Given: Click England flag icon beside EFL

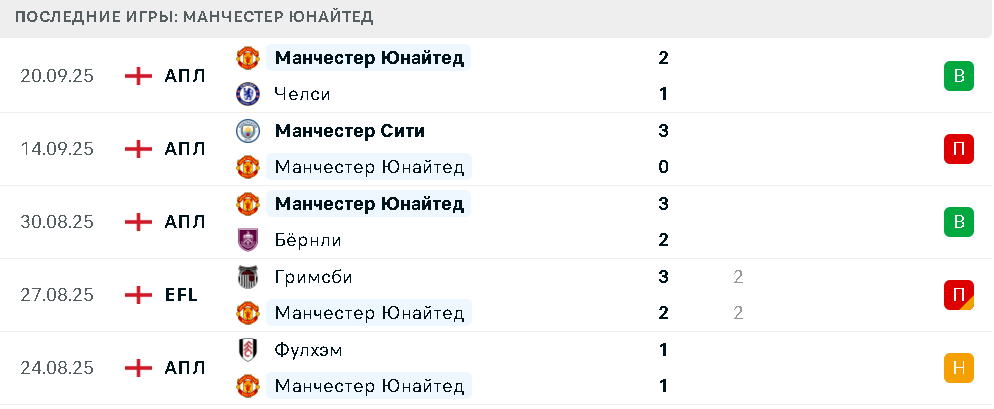Looking at the screenshot, I should coord(138,295).
